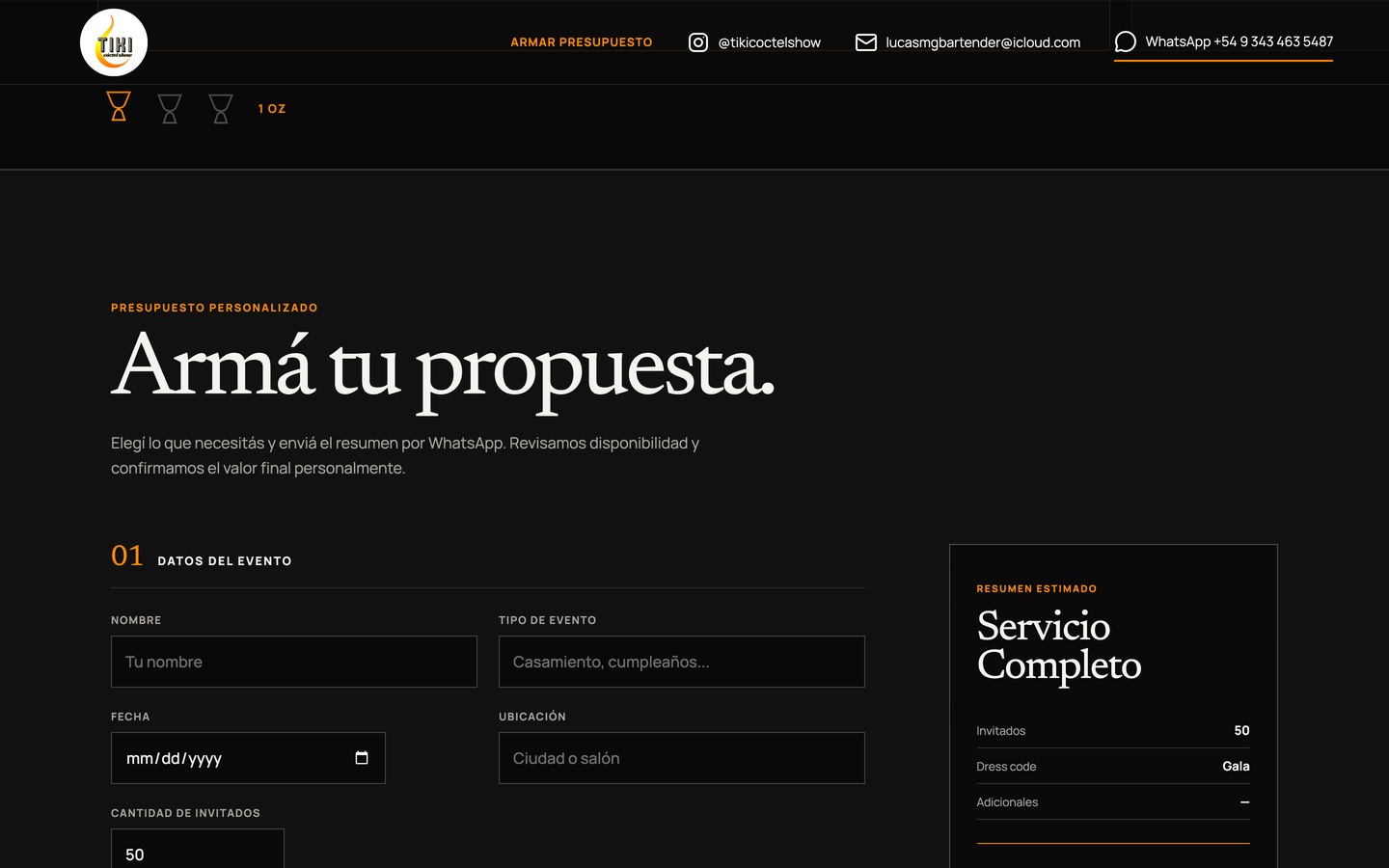Open the calendar picker icon in Fecha
Viewport: 1389px width, 868px height.
click(x=362, y=758)
